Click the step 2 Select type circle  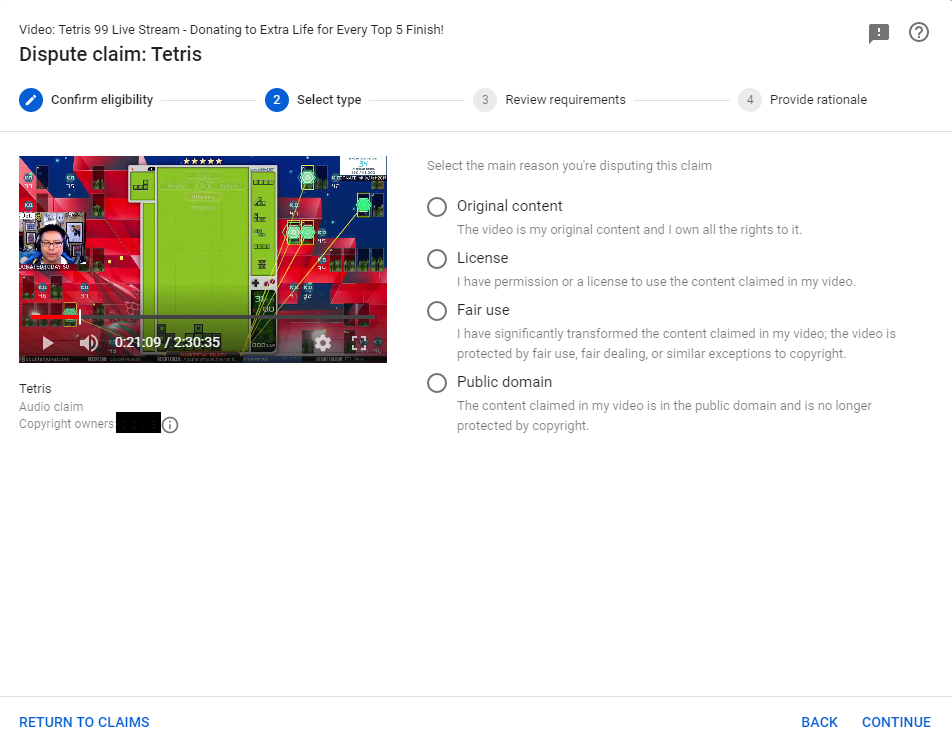pos(277,100)
